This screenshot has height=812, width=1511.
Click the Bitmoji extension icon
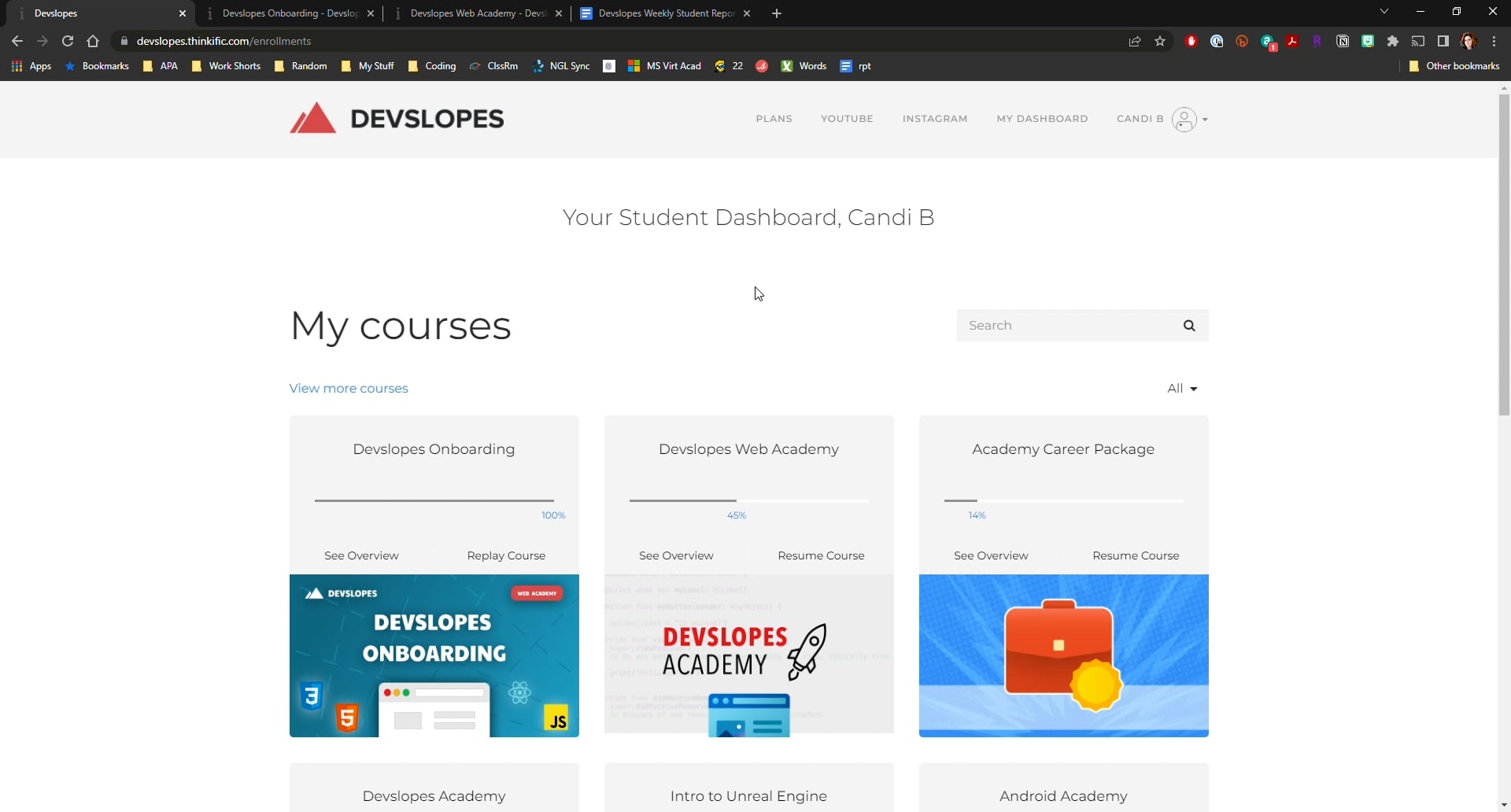[x=1368, y=41]
